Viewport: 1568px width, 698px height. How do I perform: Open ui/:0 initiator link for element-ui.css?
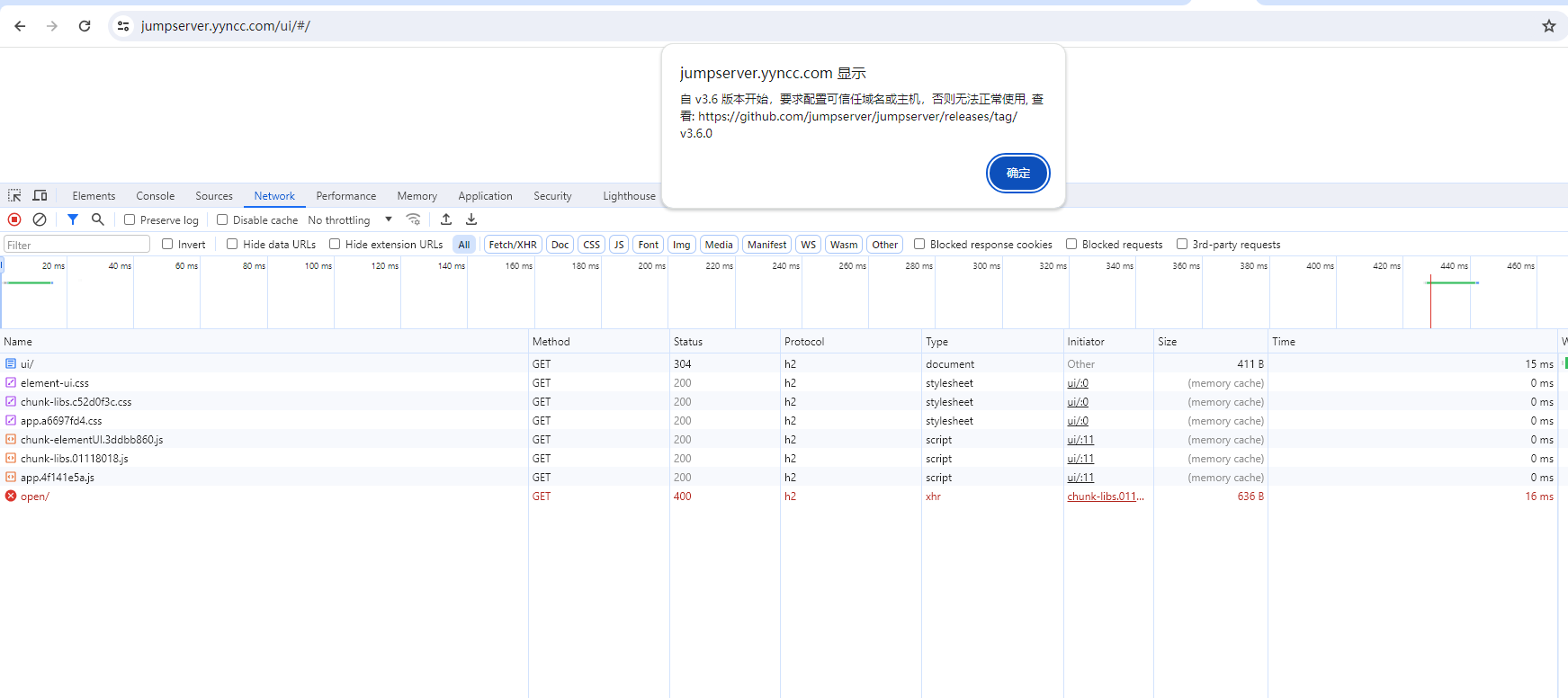pos(1078,382)
